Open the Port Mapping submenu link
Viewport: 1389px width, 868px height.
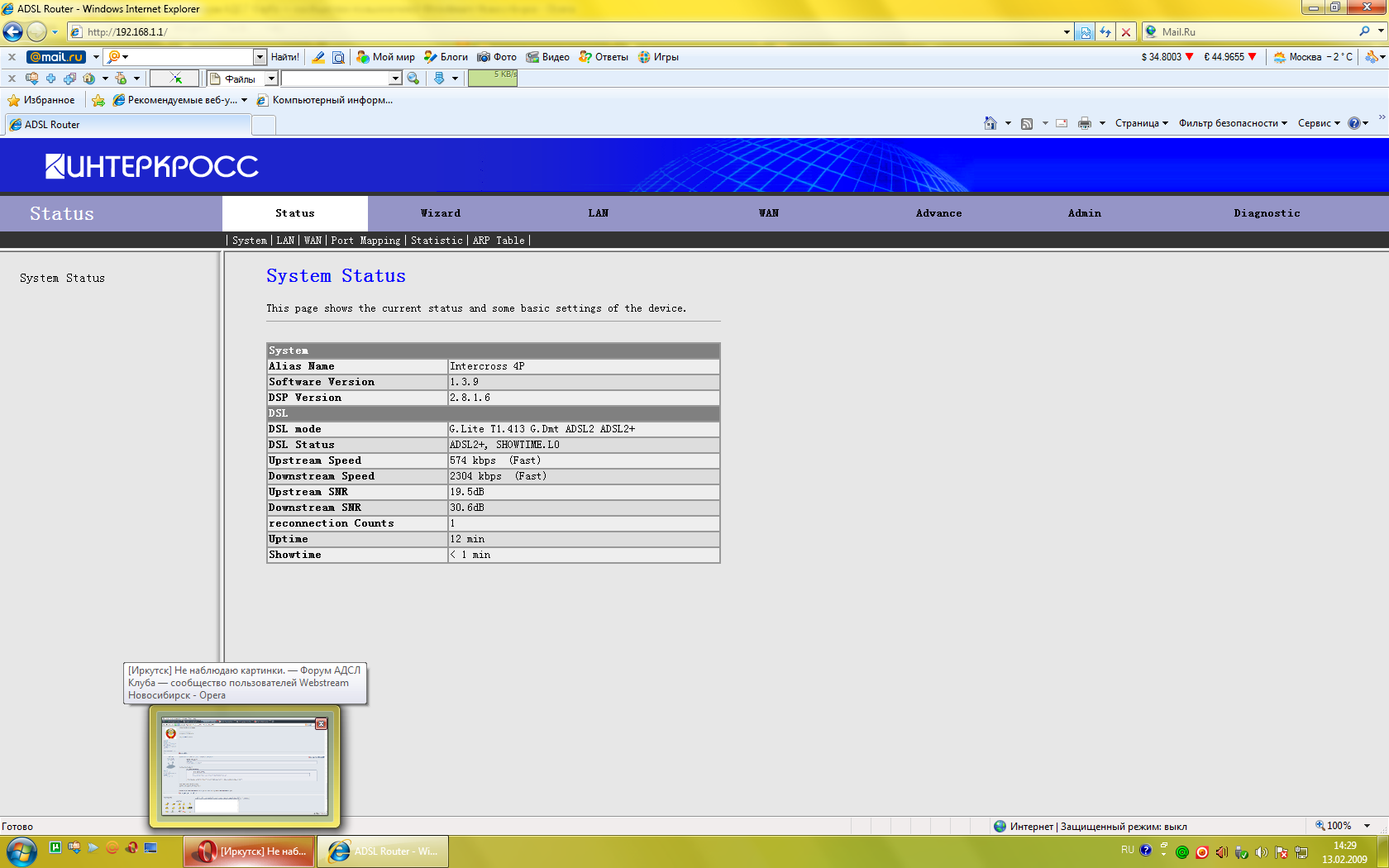coord(365,241)
